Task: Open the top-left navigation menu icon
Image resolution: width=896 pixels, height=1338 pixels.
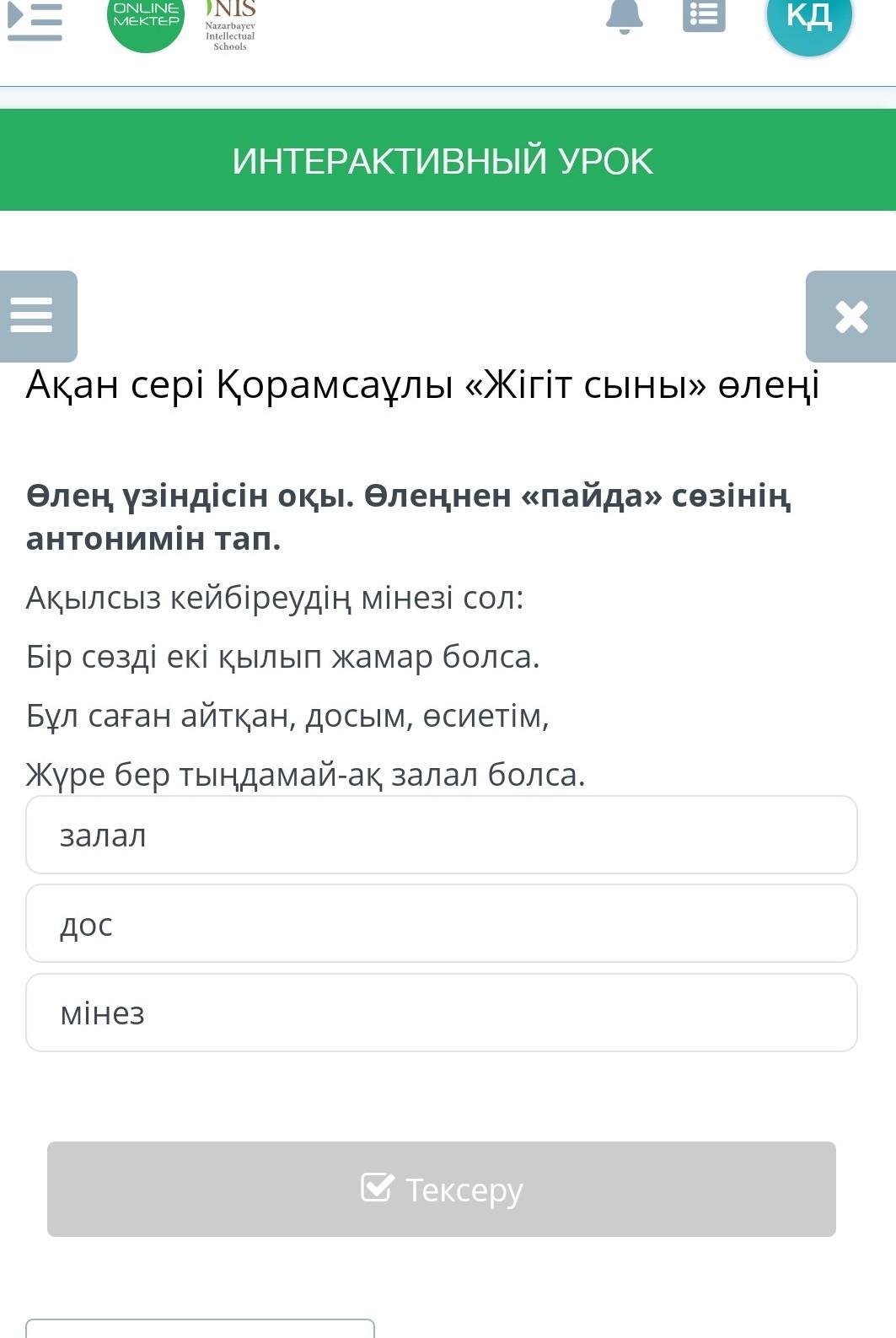Action: (35, 21)
